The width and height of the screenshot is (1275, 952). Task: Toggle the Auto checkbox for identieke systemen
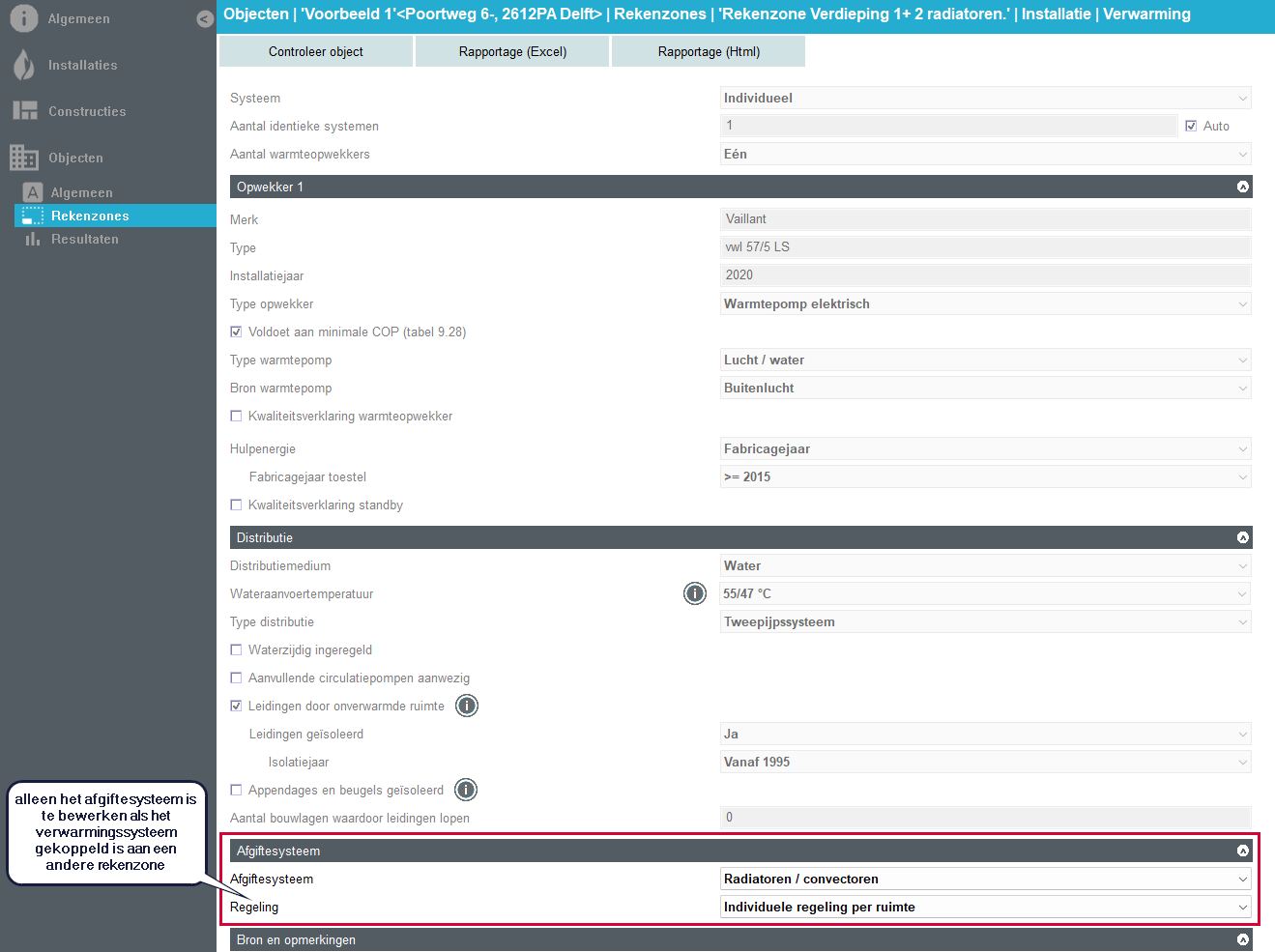1191,126
